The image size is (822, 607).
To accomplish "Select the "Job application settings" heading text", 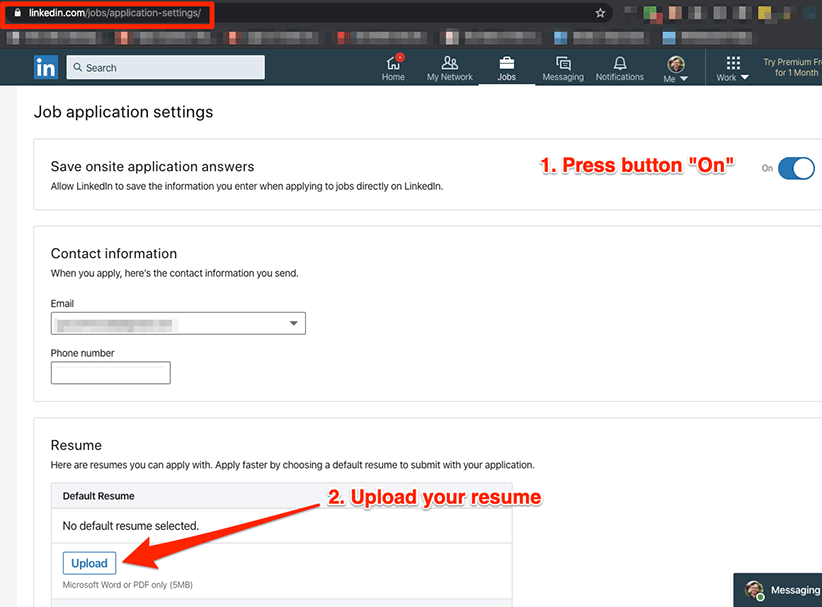I will click(x=123, y=112).
